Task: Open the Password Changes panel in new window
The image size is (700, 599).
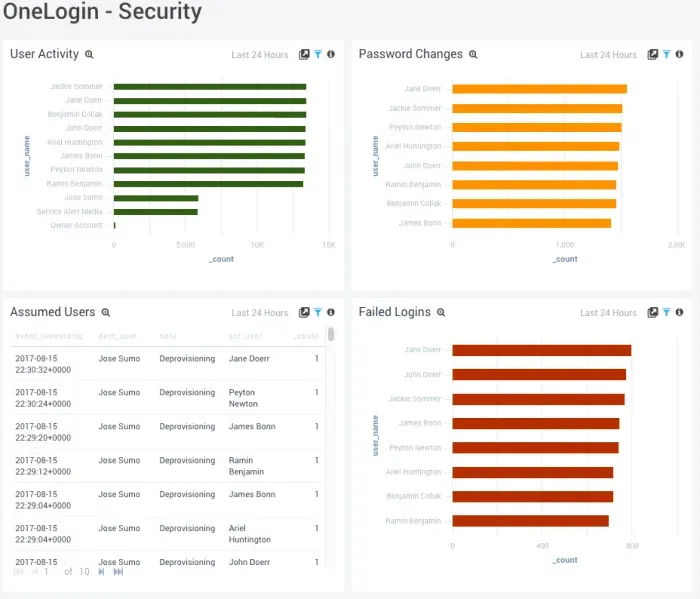Action: click(x=653, y=55)
